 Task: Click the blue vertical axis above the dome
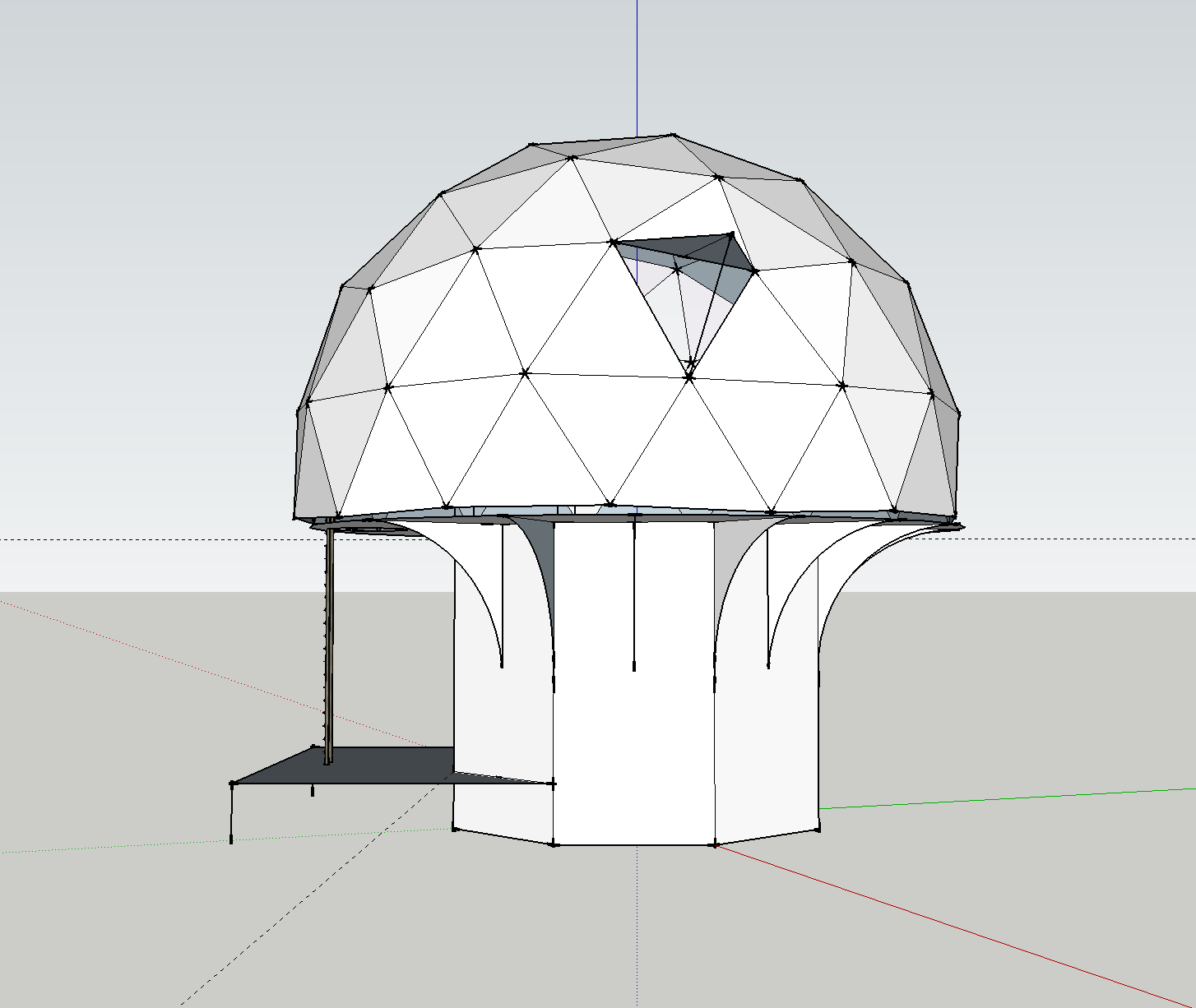[637, 68]
